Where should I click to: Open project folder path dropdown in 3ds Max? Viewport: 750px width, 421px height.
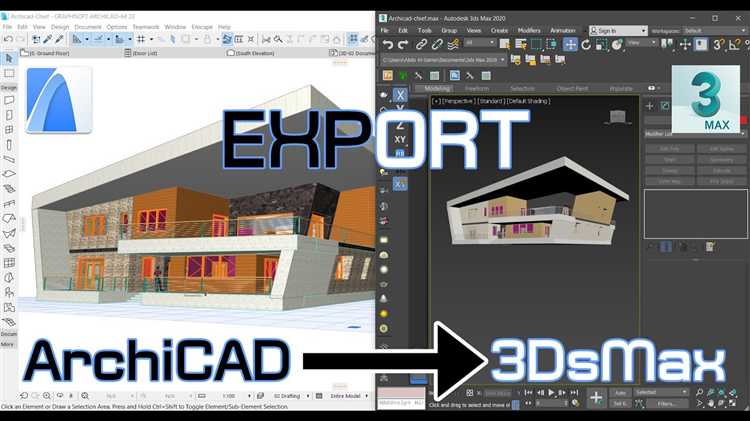pyautogui.click(x=443, y=60)
